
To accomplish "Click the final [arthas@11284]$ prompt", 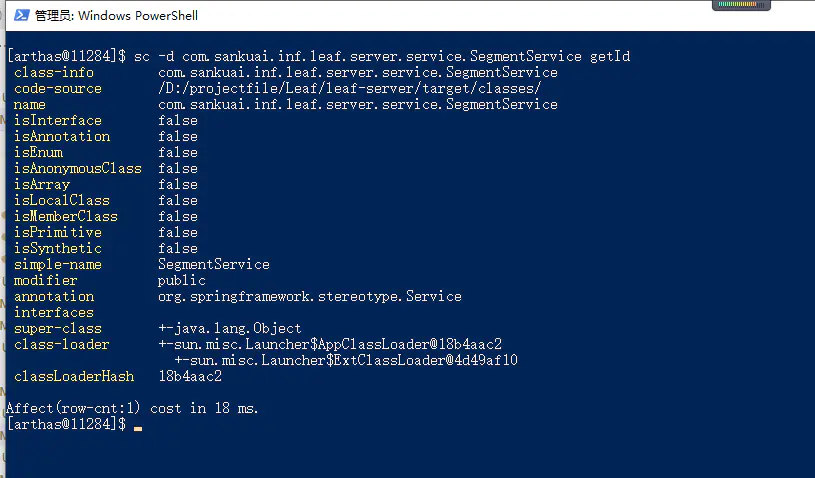I will [x=66, y=424].
